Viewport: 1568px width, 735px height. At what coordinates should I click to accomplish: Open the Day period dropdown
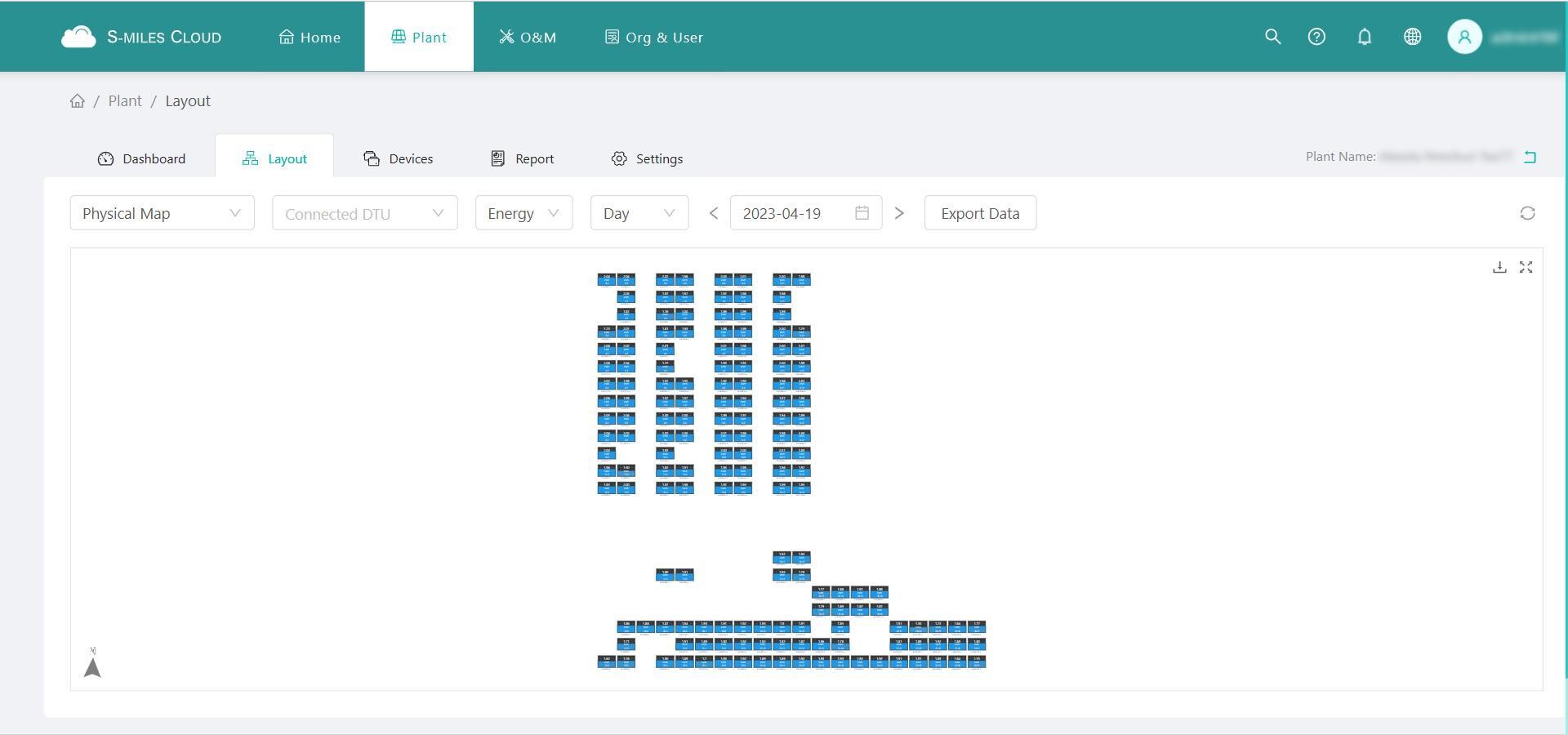(639, 213)
